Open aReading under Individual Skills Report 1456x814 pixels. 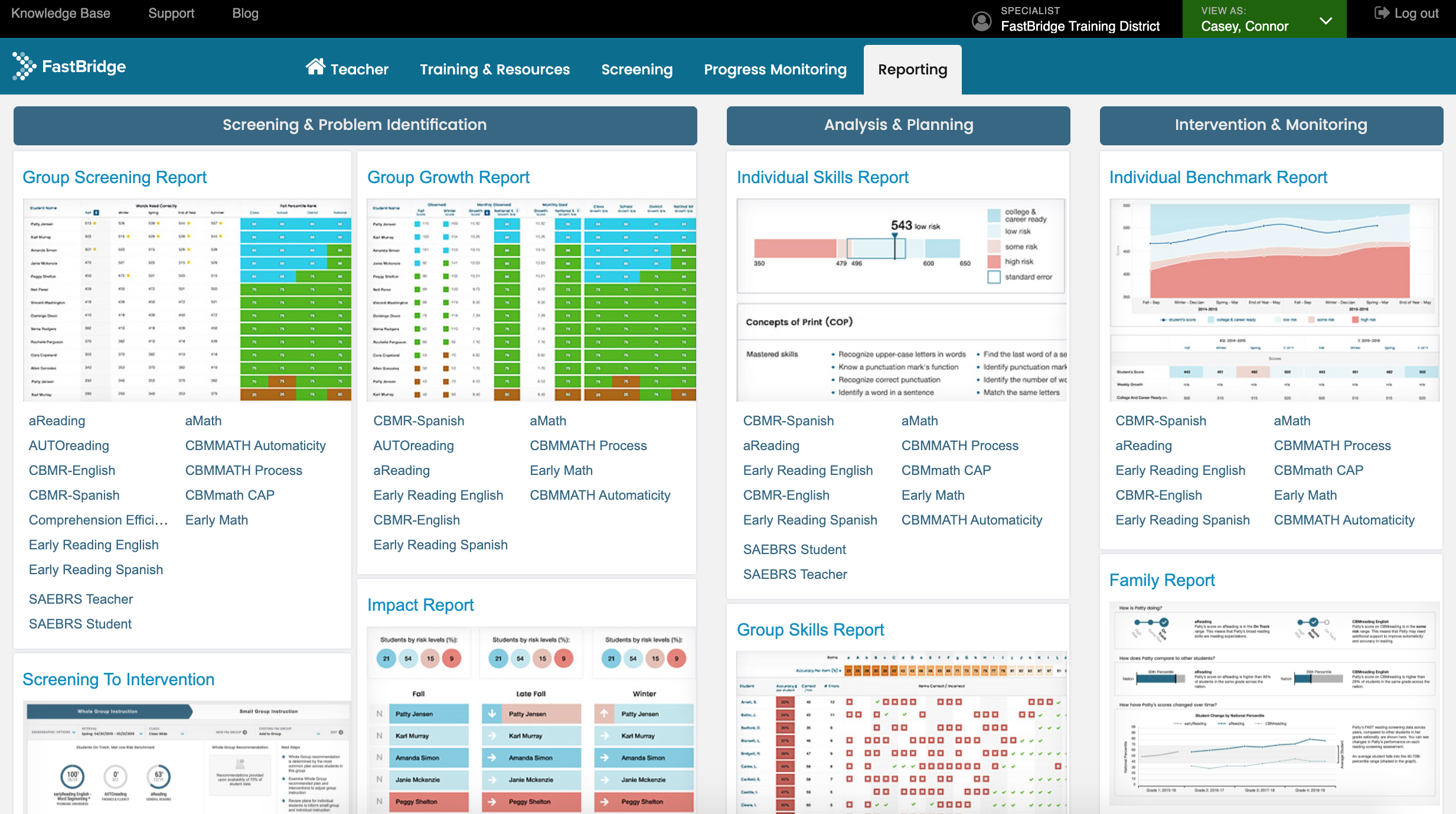click(x=771, y=446)
